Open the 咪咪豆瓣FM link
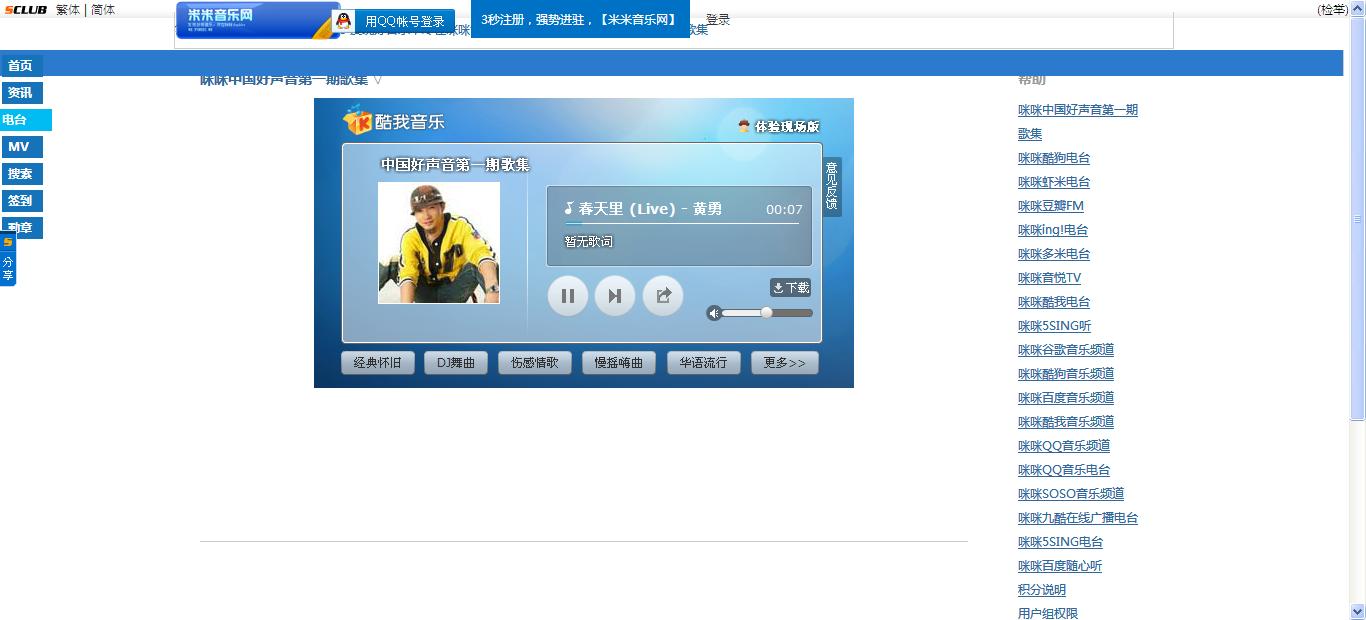Screen dimensions: 1366x620 click(x=1051, y=206)
